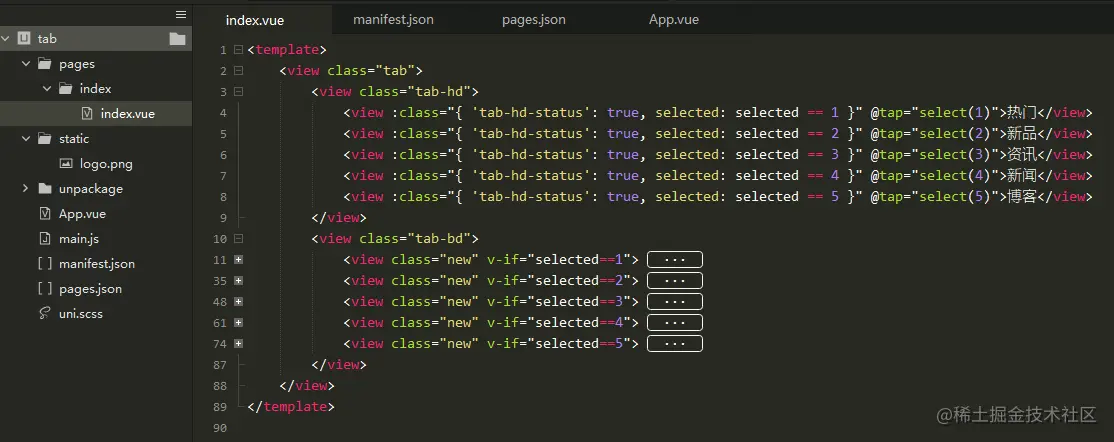Unfold the code block at line 61

pyautogui.click(x=239, y=323)
